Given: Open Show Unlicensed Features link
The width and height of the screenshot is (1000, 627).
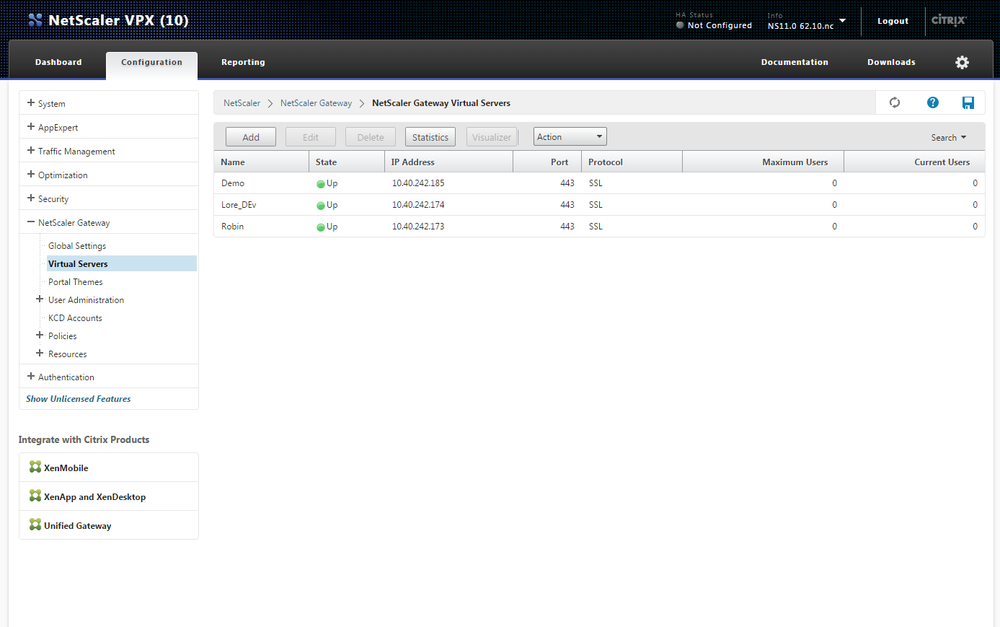Looking at the screenshot, I should coord(78,398).
